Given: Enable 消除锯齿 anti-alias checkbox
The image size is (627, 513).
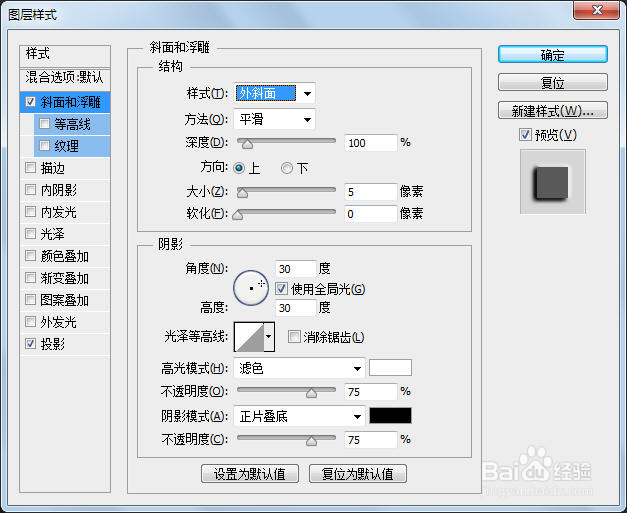Looking at the screenshot, I should 294,337.
